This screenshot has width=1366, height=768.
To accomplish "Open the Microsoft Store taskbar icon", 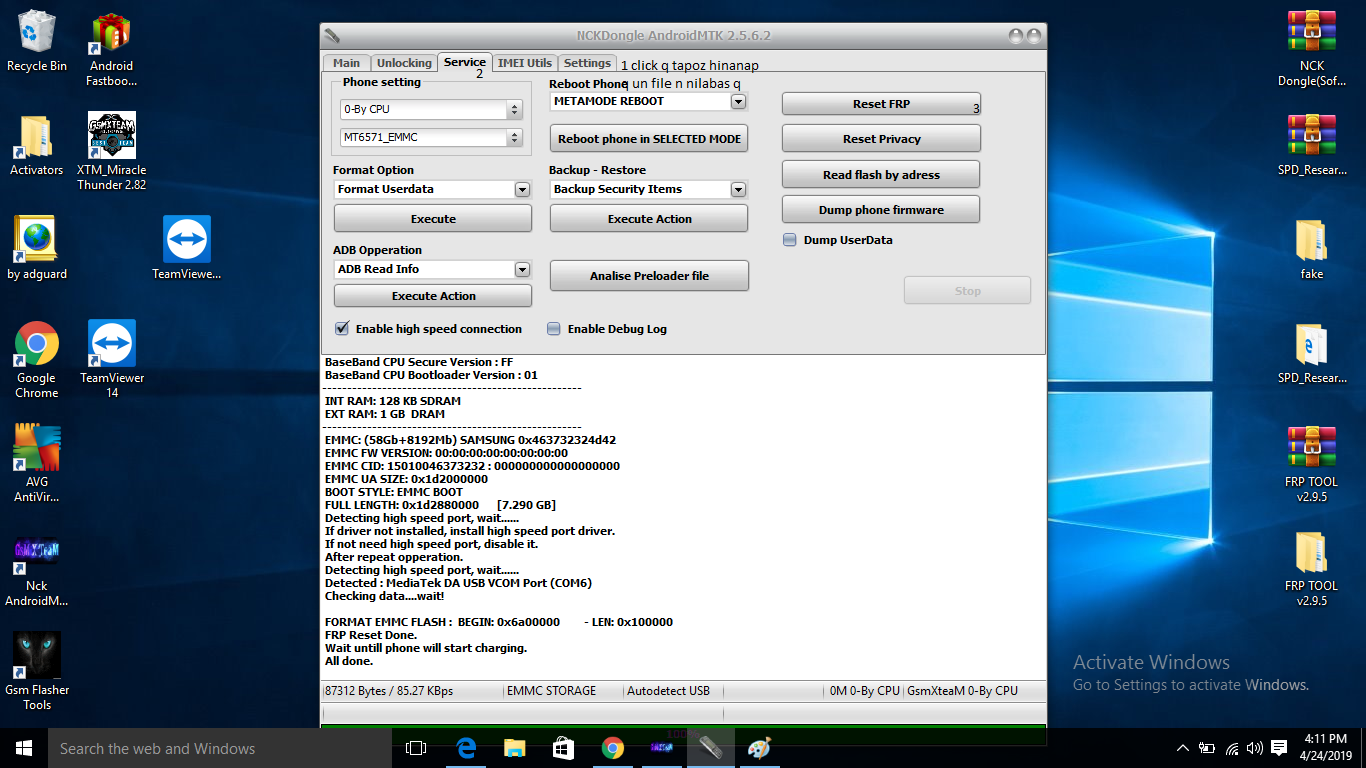I will point(563,748).
